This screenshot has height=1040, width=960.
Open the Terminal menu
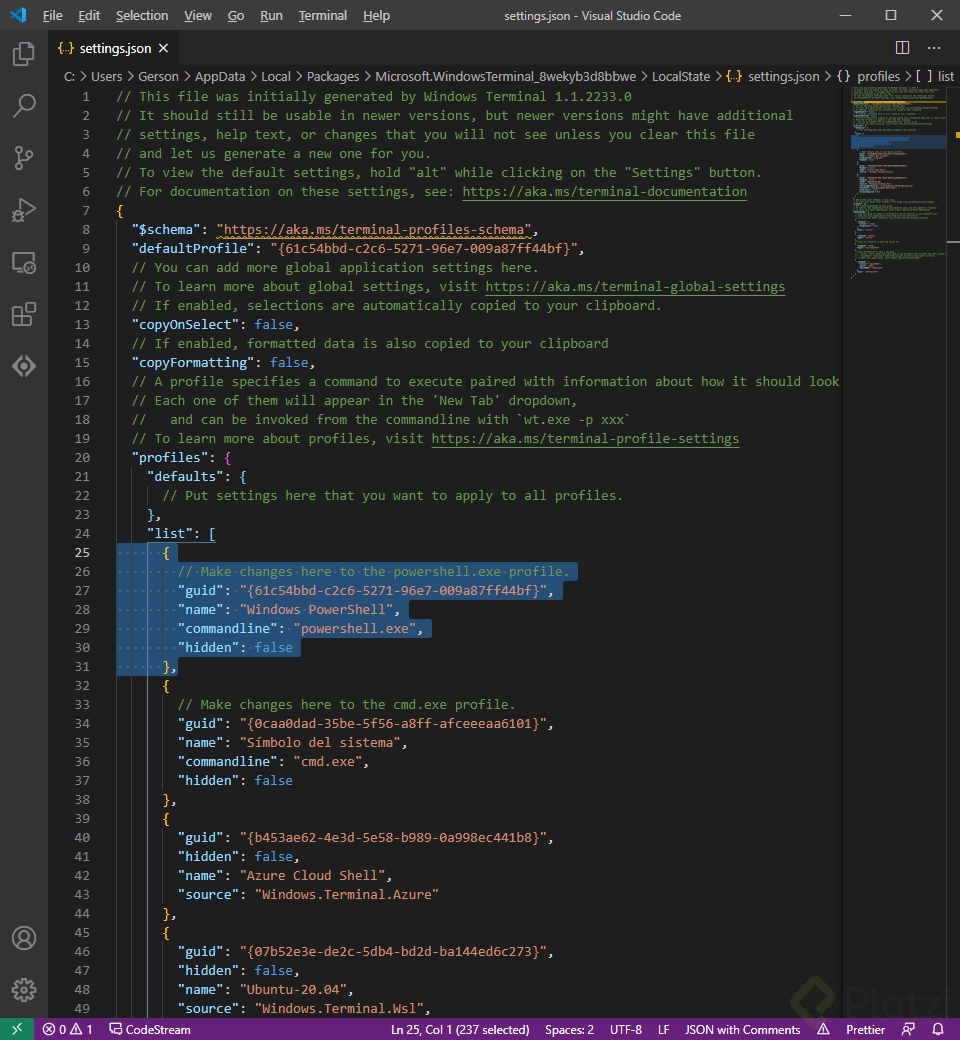(x=322, y=15)
